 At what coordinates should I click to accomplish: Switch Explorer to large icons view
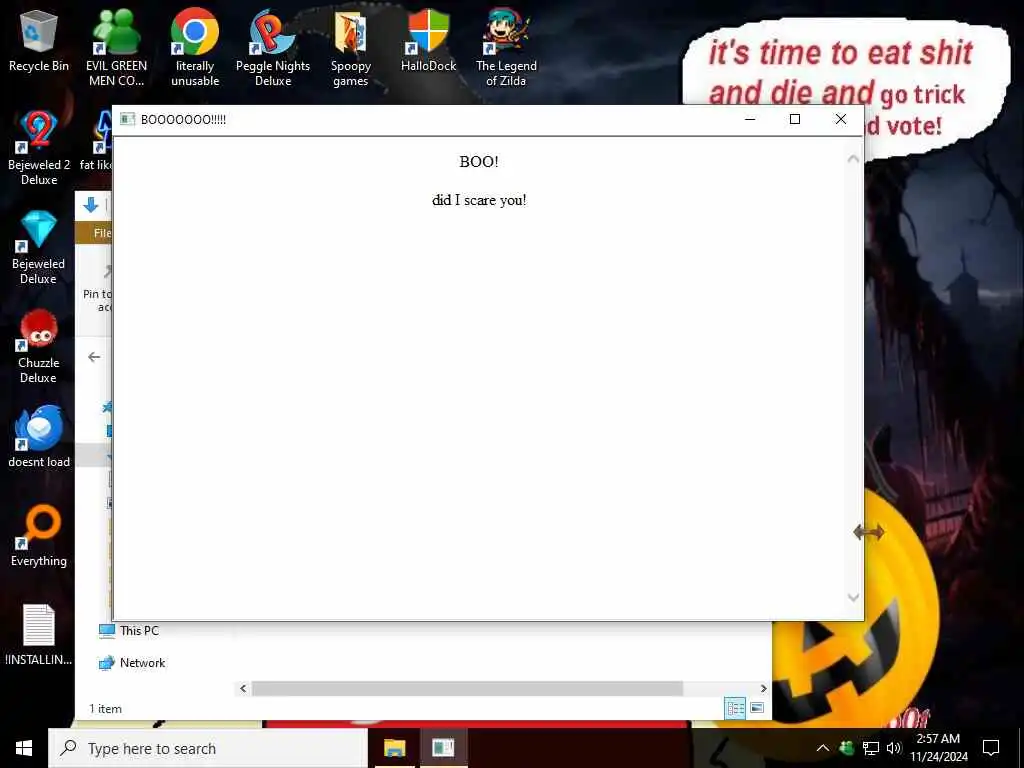(x=757, y=708)
